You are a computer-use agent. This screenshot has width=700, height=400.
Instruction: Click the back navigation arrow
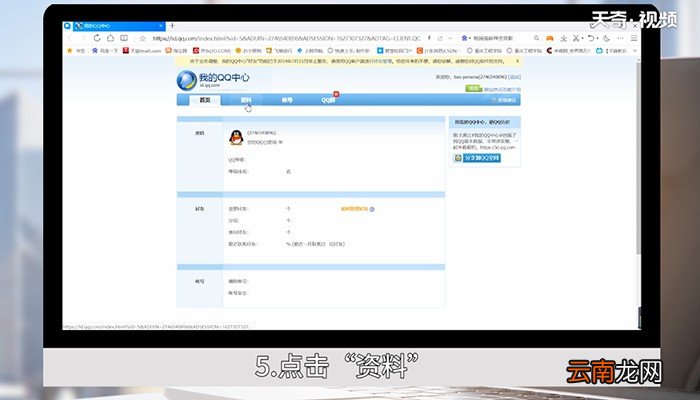(x=70, y=38)
